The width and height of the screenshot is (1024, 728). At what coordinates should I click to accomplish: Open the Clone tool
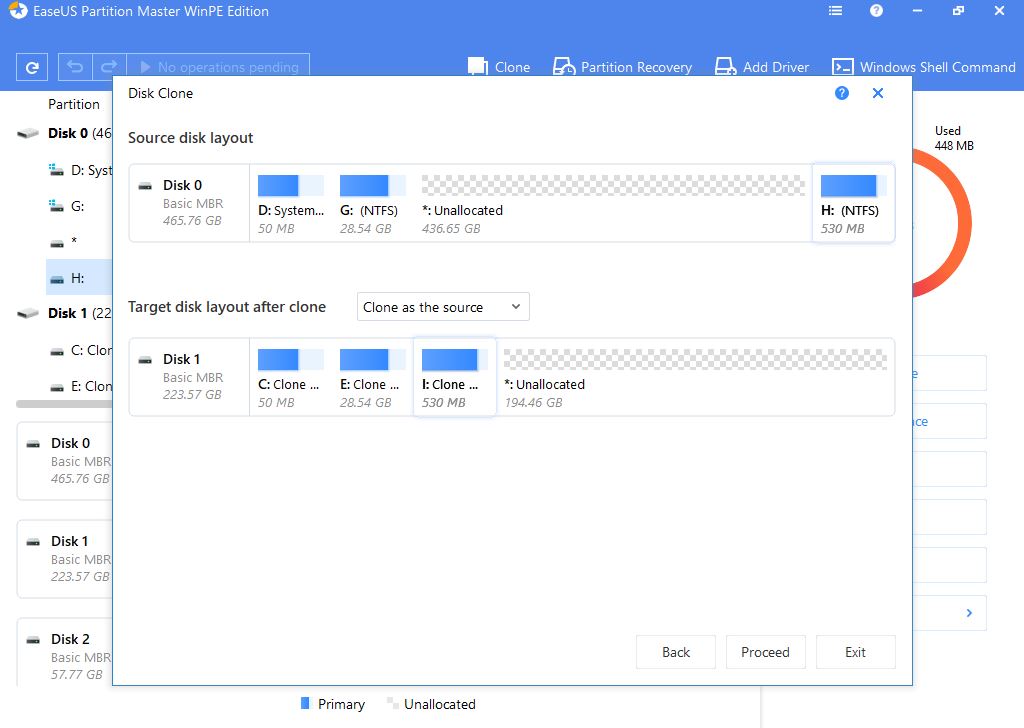pyautogui.click(x=499, y=67)
